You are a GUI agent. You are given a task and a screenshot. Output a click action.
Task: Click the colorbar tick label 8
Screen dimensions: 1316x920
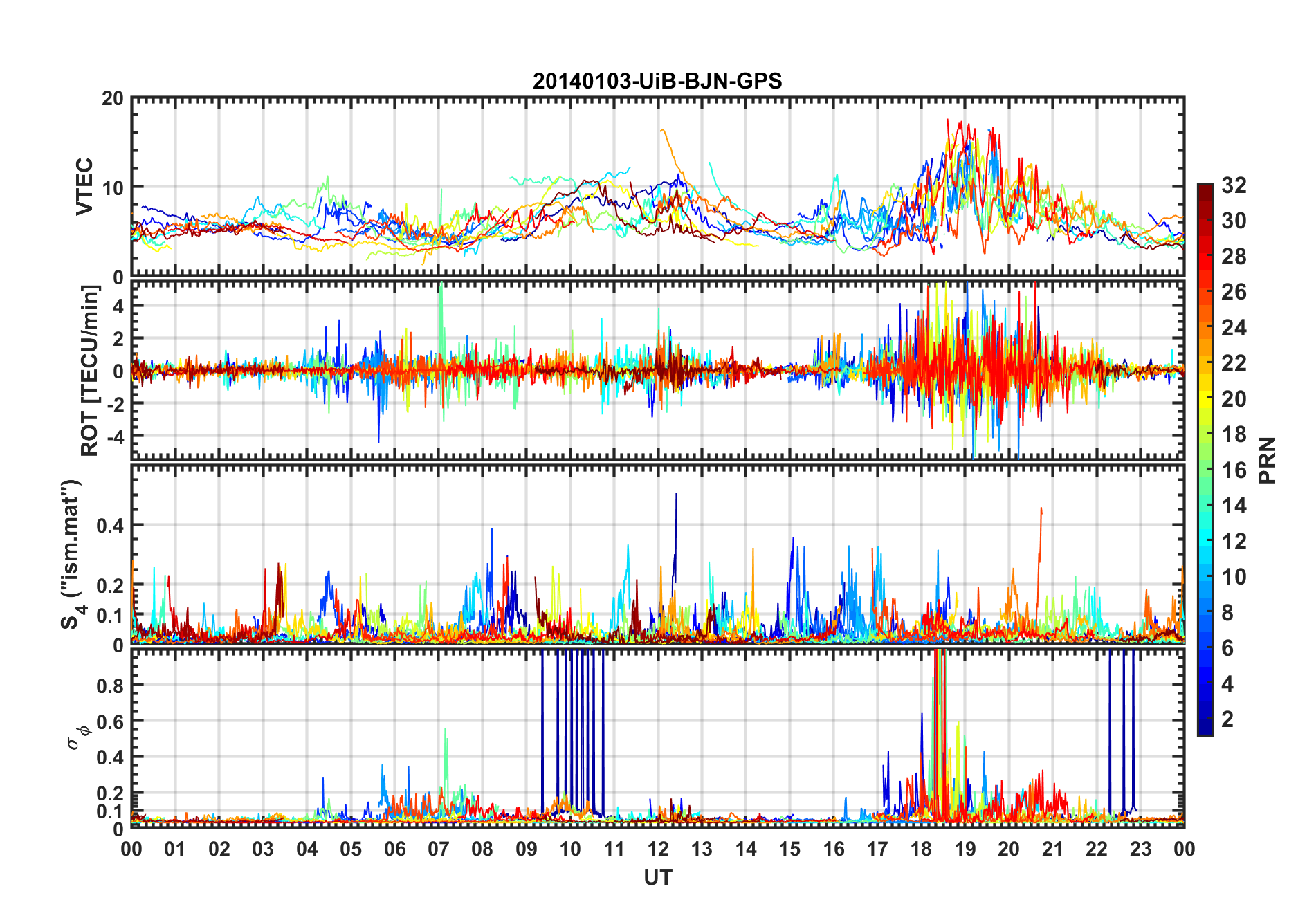point(1228,613)
